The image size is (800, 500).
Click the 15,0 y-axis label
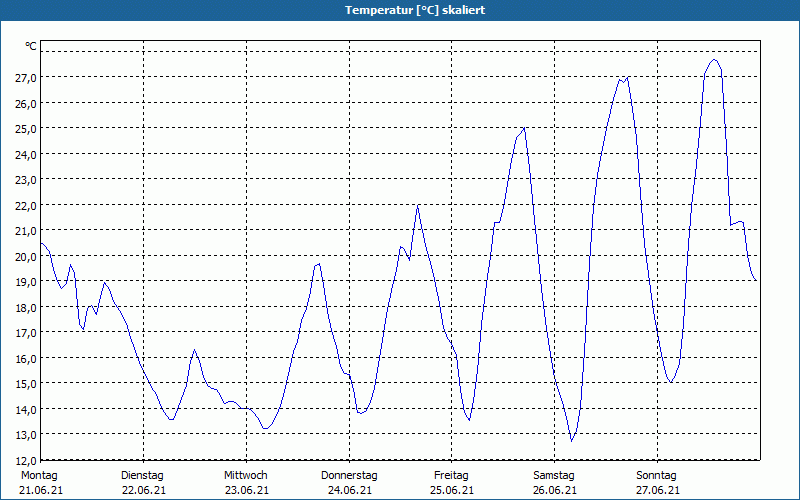[x=26, y=383]
